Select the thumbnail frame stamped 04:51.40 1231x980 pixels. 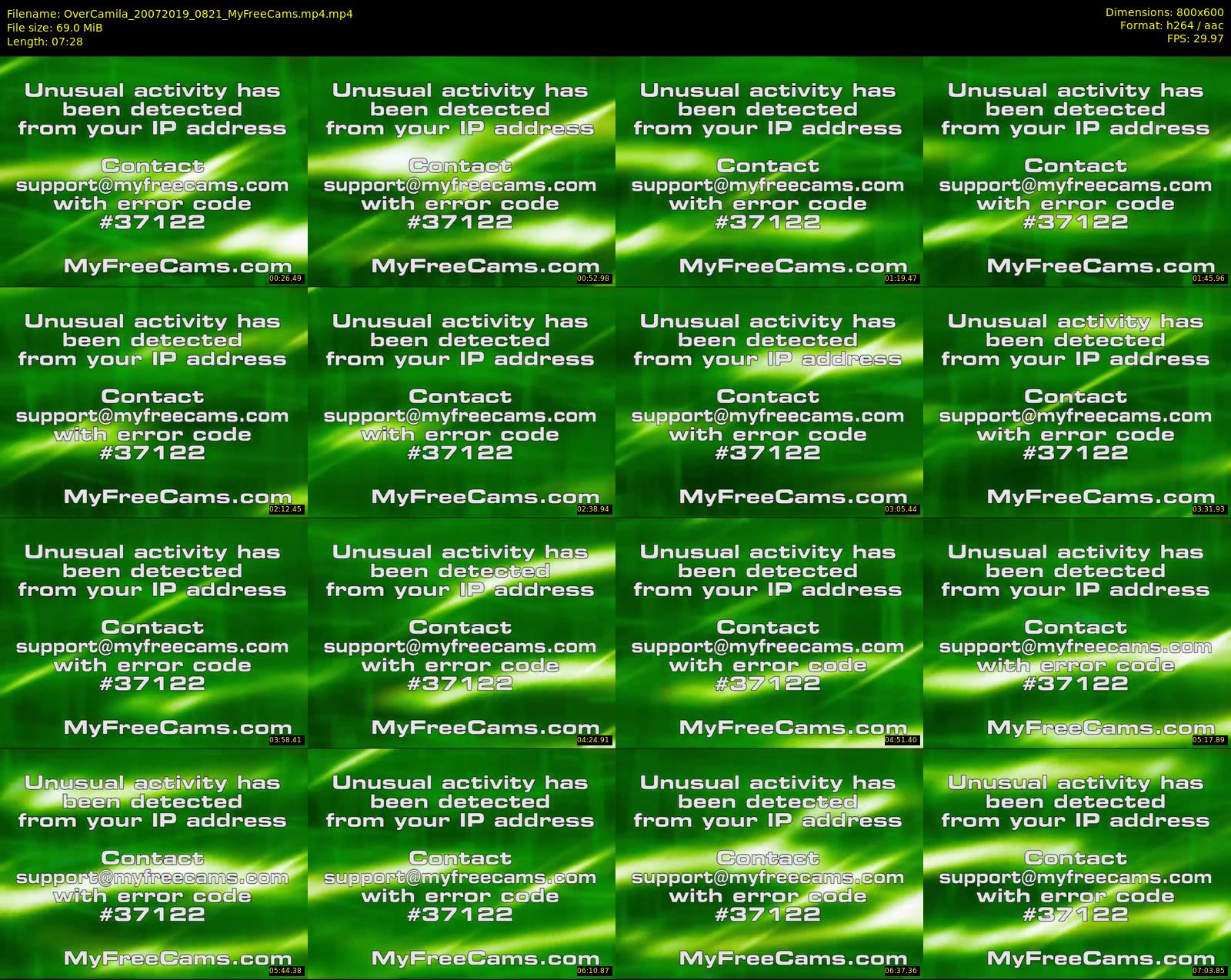[769, 633]
